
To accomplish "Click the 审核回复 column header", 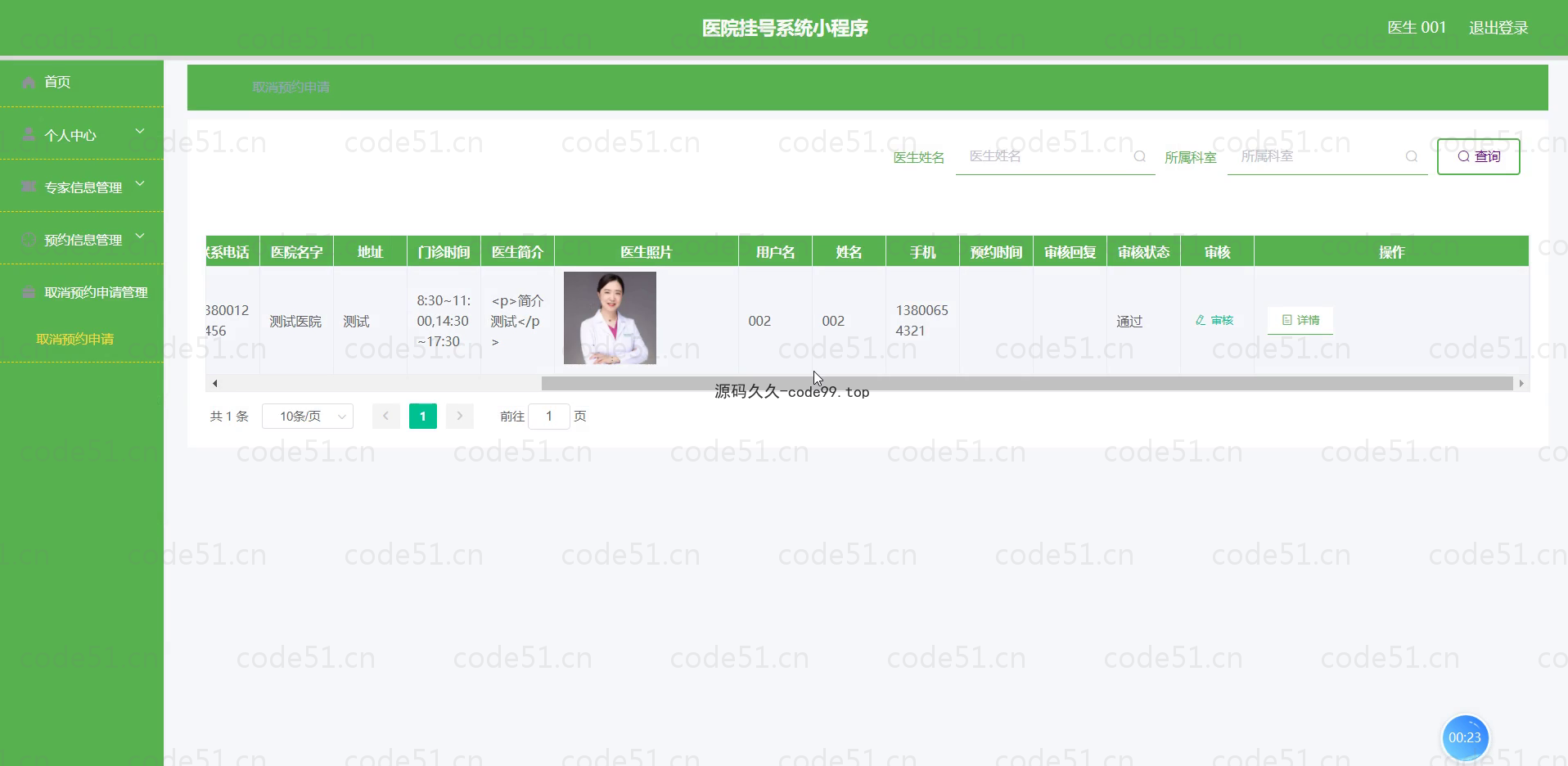I will click(x=1070, y=252).
